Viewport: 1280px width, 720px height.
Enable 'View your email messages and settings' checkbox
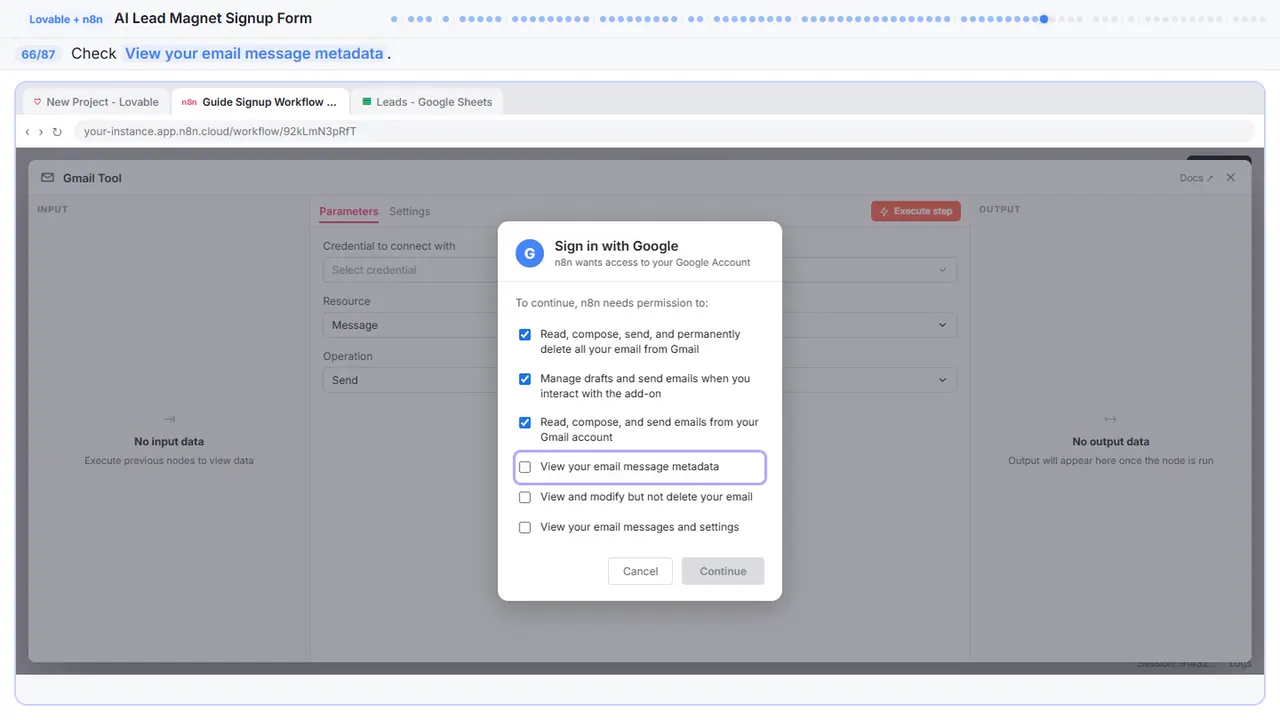[x=525, y=527]
